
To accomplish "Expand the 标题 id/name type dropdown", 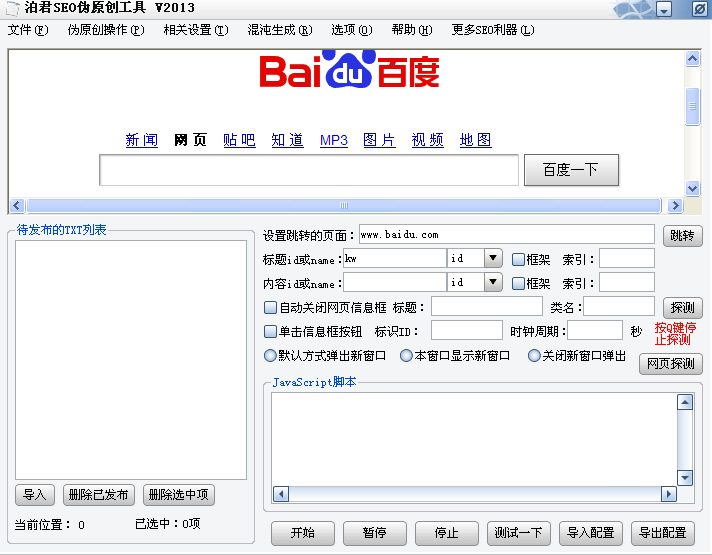I will pos(493,258).
